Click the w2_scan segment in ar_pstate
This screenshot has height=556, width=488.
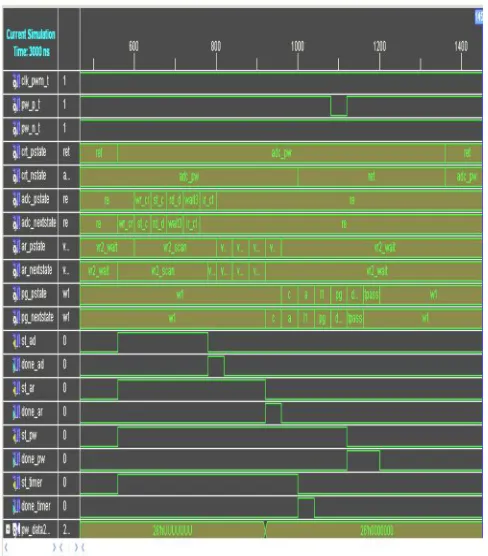click(x=175, y=247)
